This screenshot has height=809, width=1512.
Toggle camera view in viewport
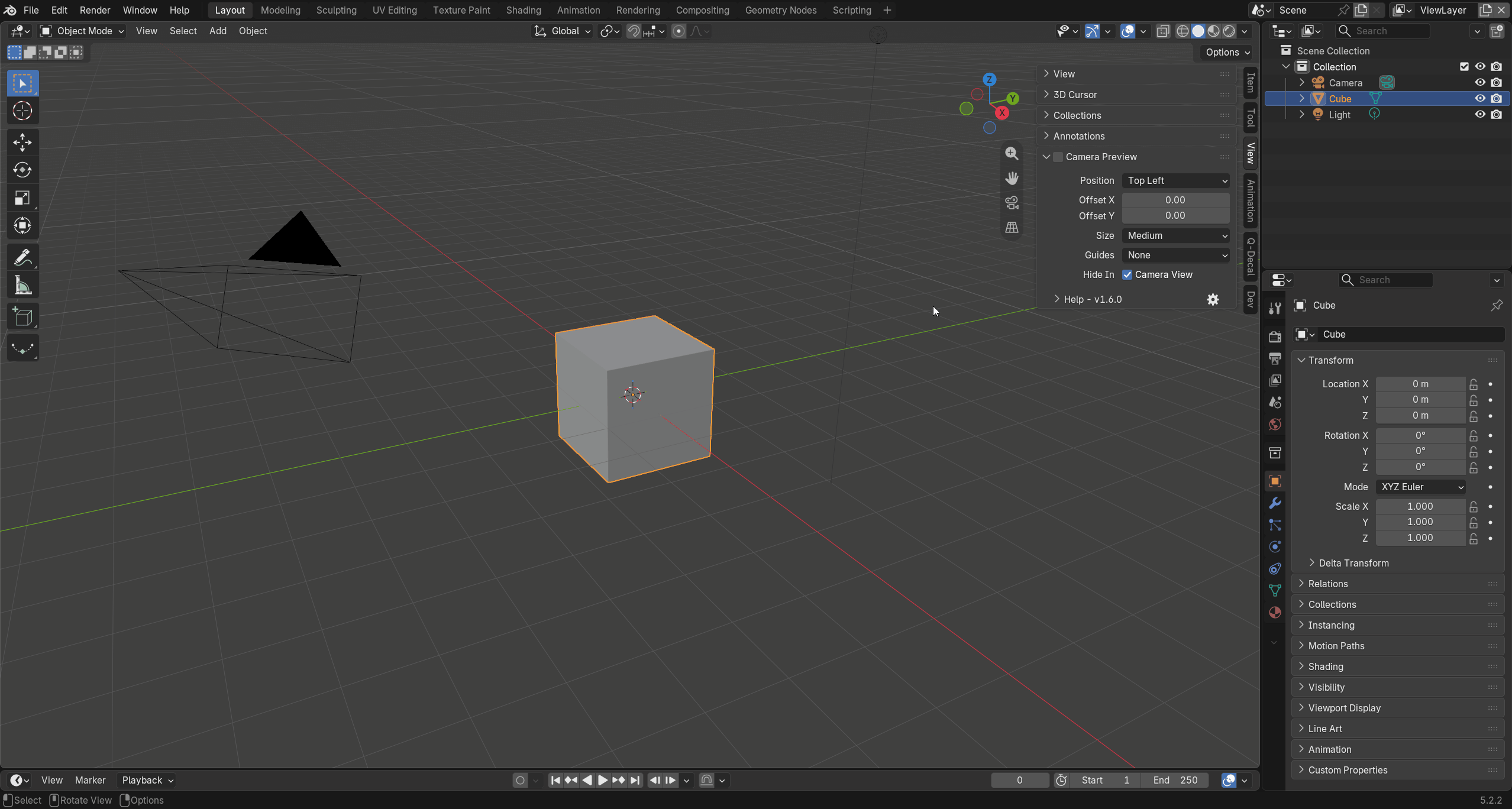coord(1012,203)
